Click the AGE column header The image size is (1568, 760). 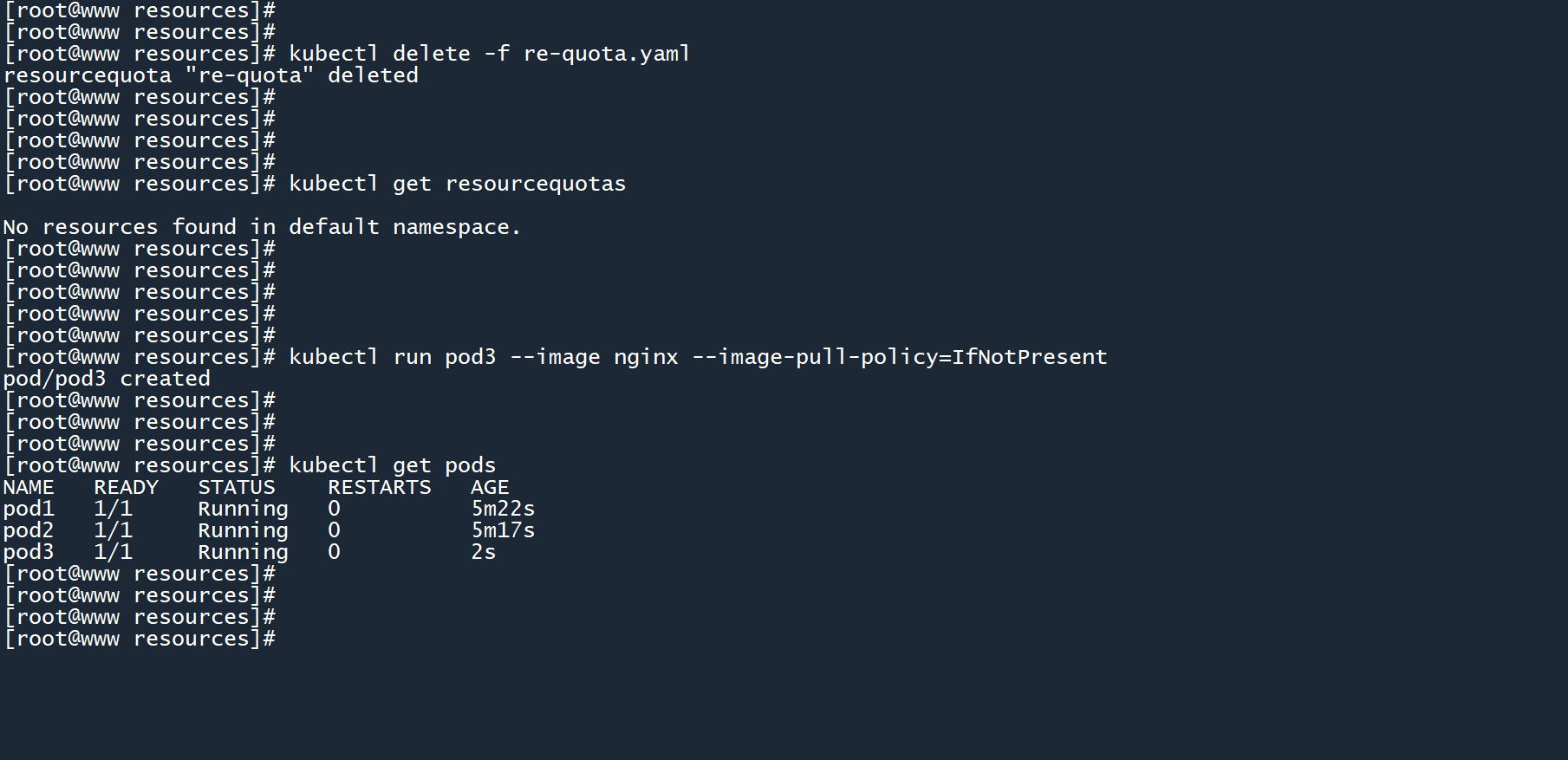tap(490, 487)
